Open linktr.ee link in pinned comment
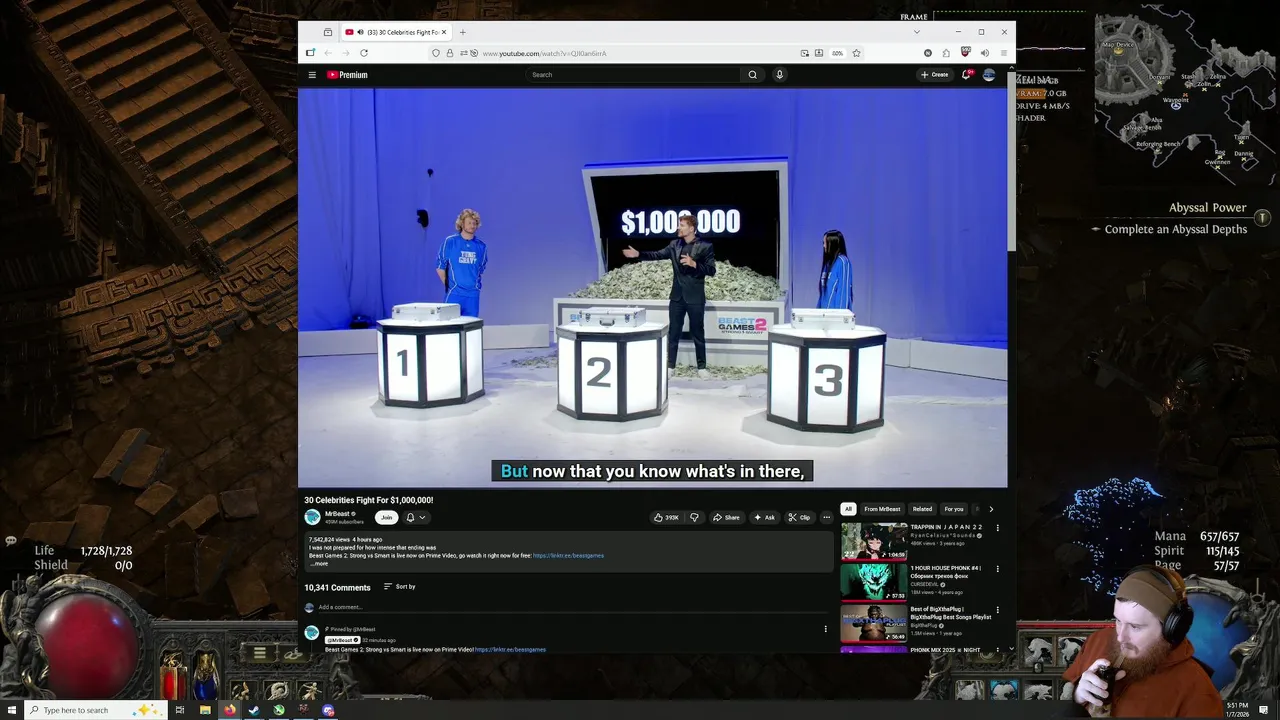The height and width of the screenshot is (720, 1280). [510, 649]
